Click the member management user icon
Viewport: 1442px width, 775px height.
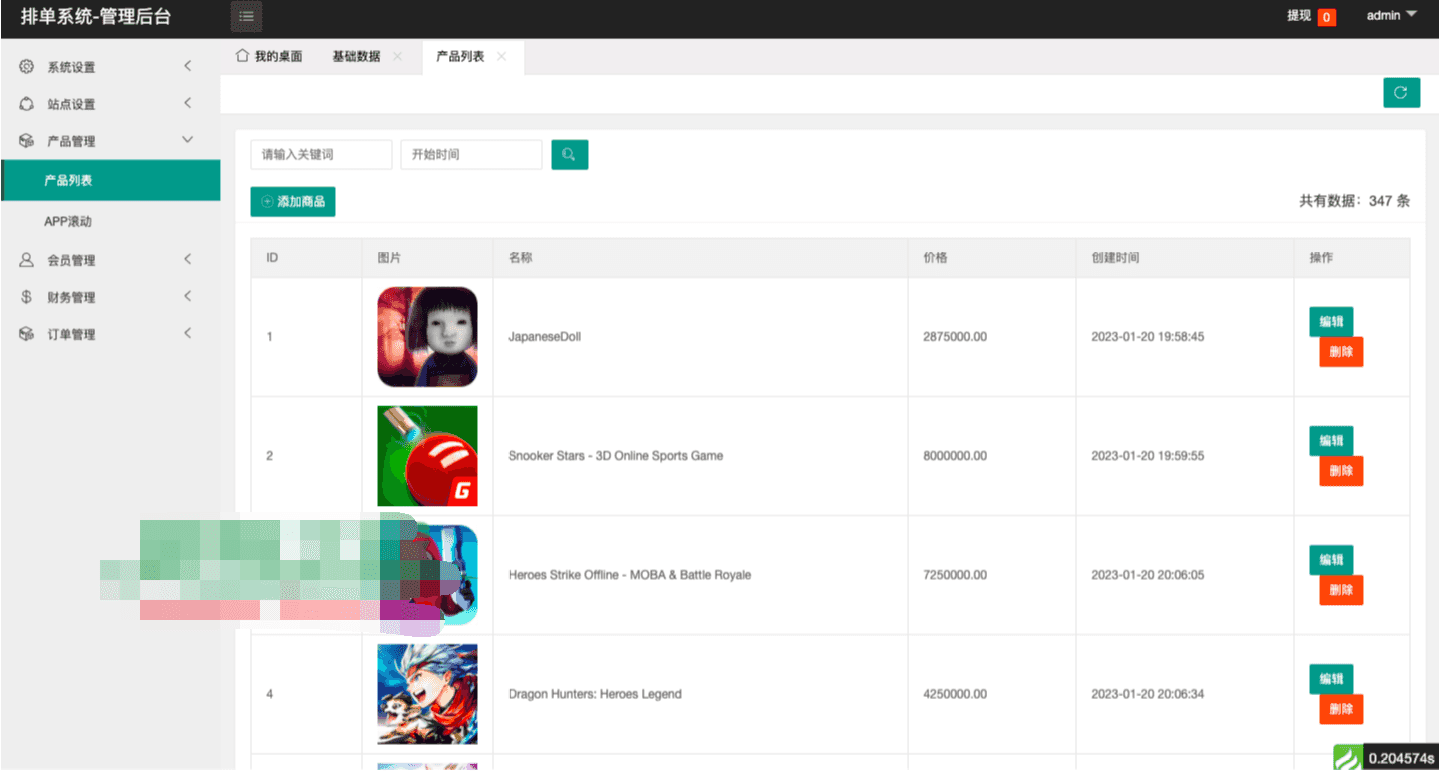(x=27, y=260)
